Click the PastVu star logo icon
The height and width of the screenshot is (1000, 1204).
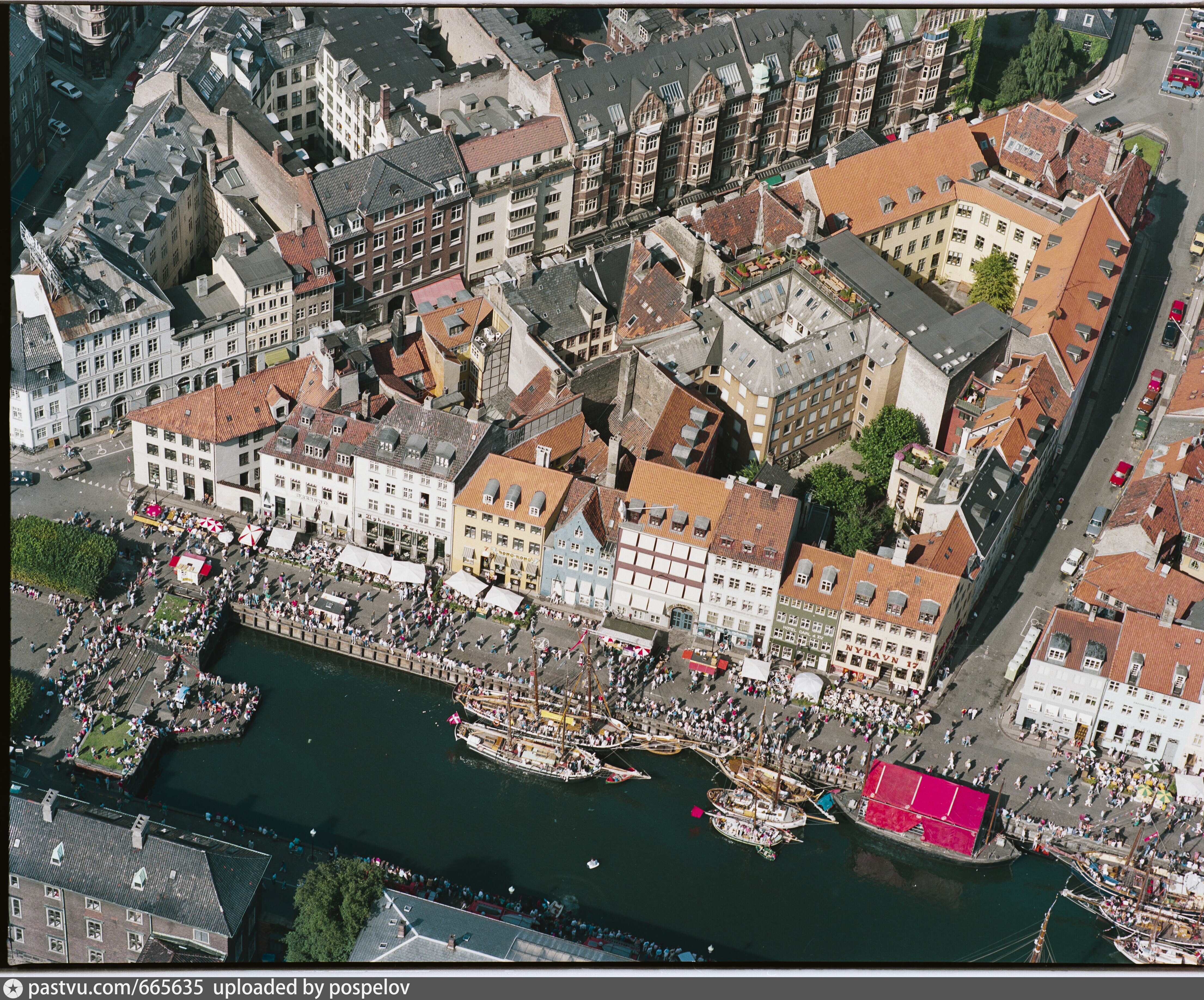point(13,988)
